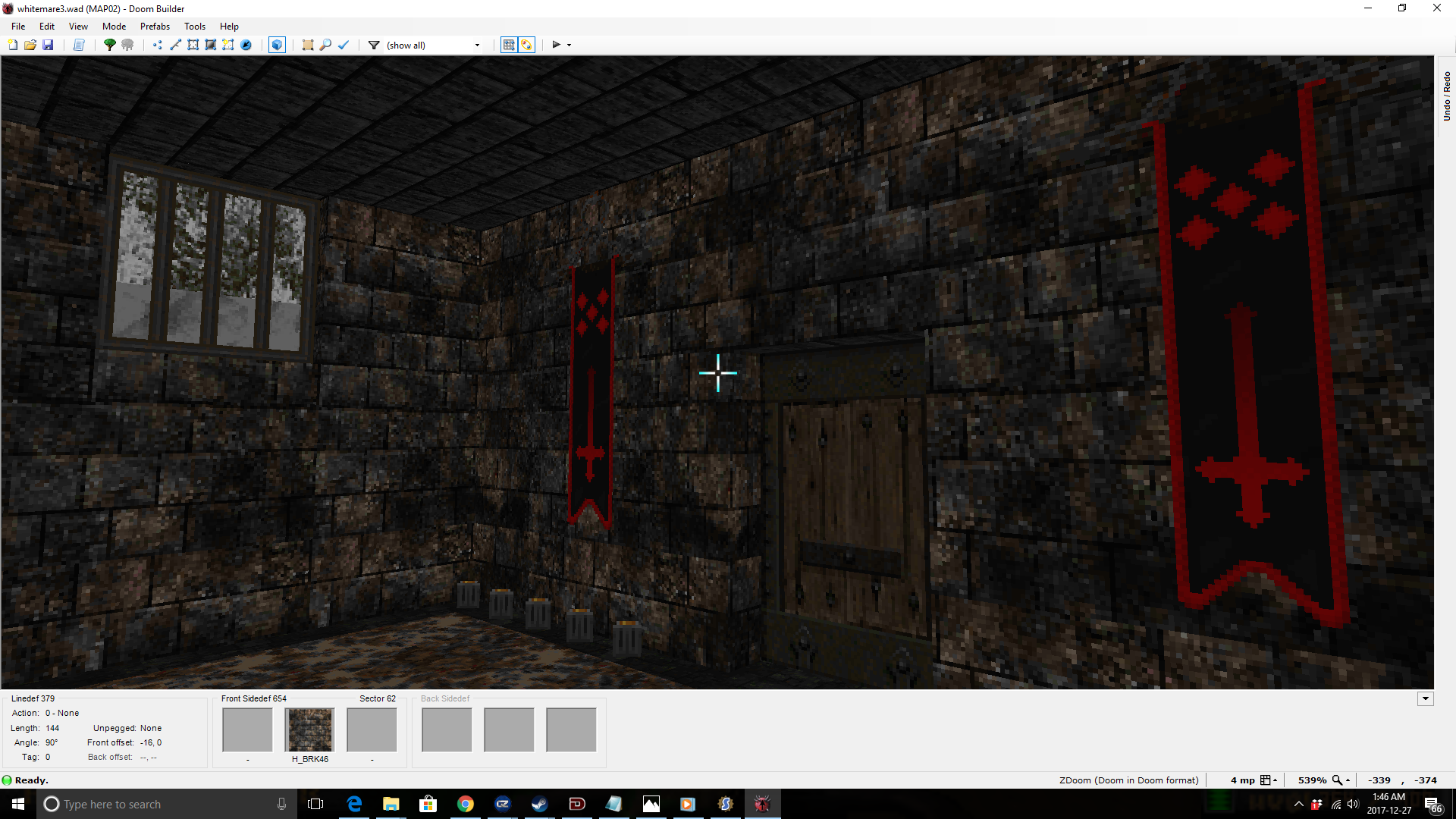Open the Script Editor scroll icon

tap(79, 45)
